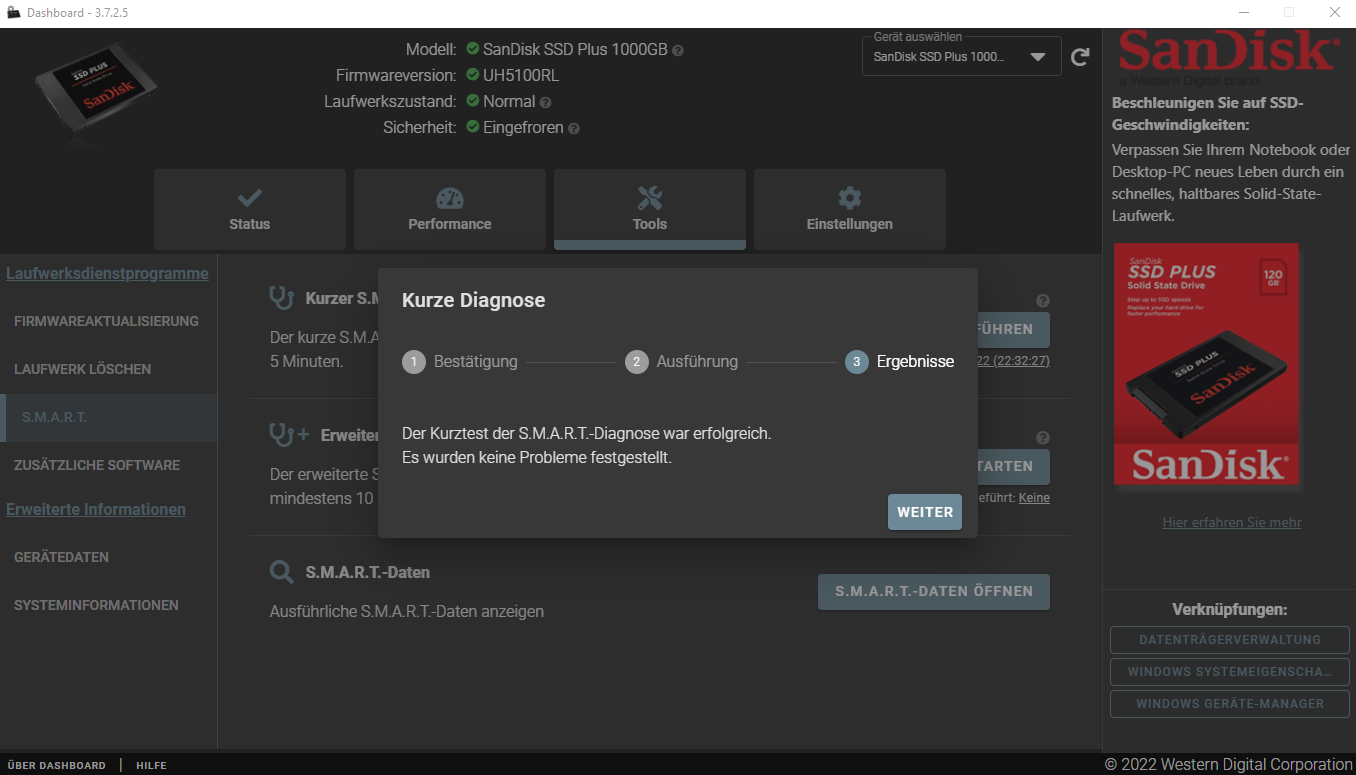
Task: Click HILFE in the footer
Action: [x=151, y=765]
